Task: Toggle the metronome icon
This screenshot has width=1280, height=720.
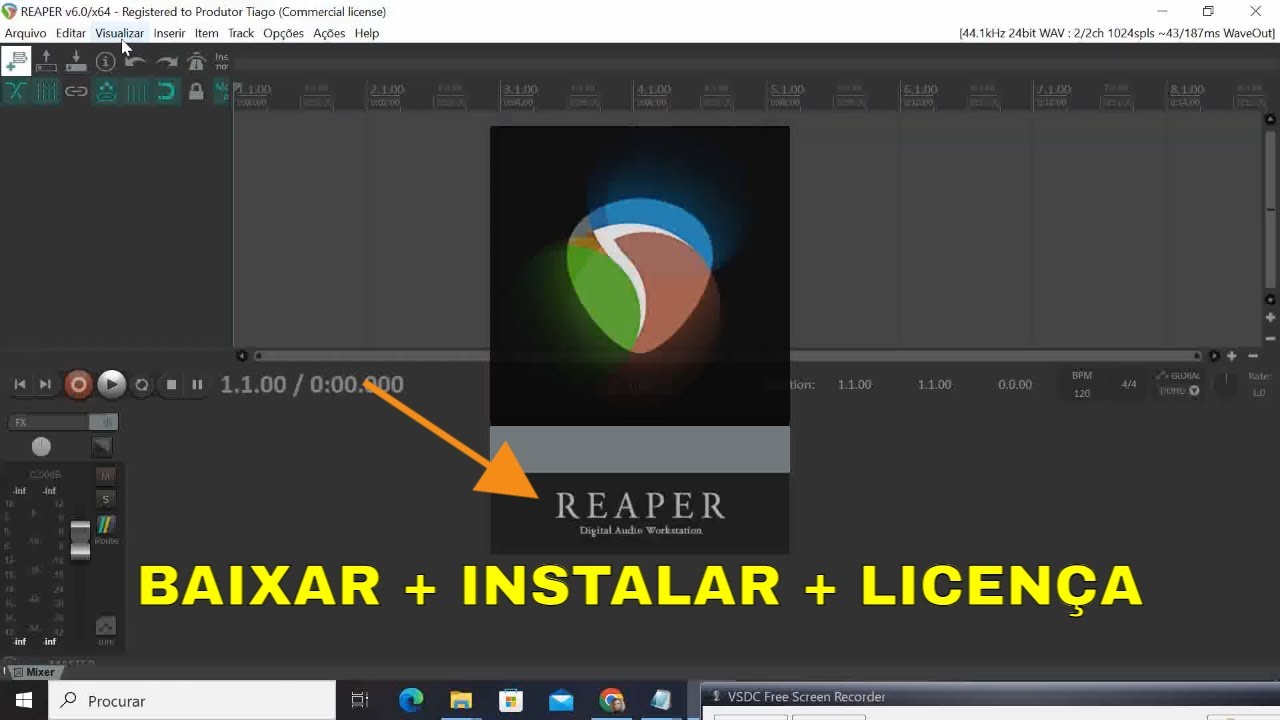Action: pos(196,62)
